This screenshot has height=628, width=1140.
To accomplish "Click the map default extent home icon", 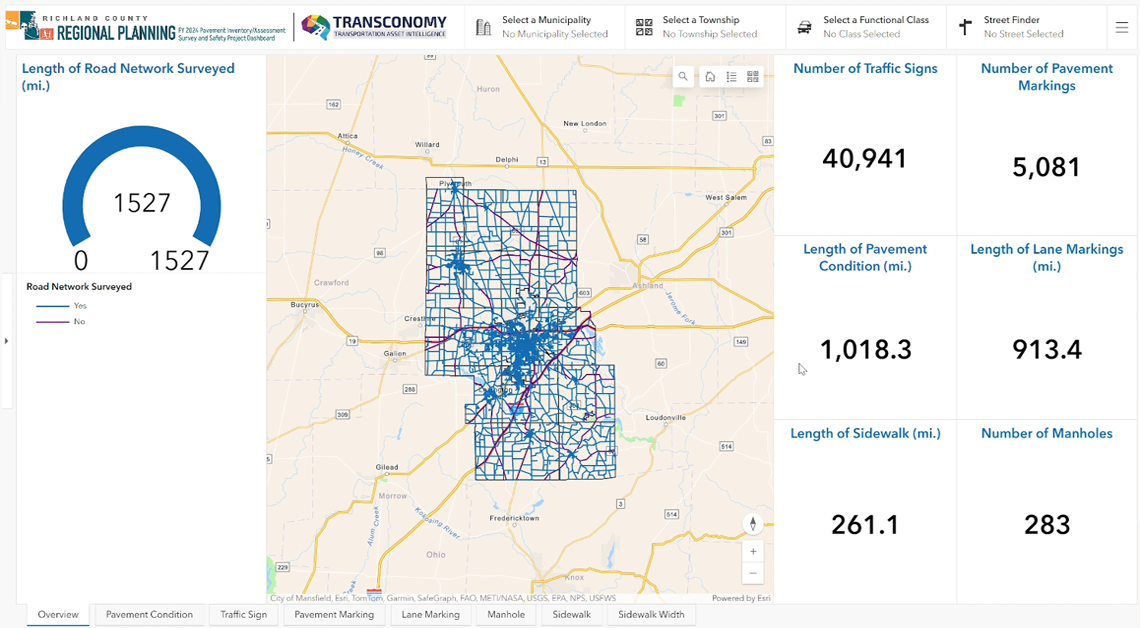I will (710, 77).
